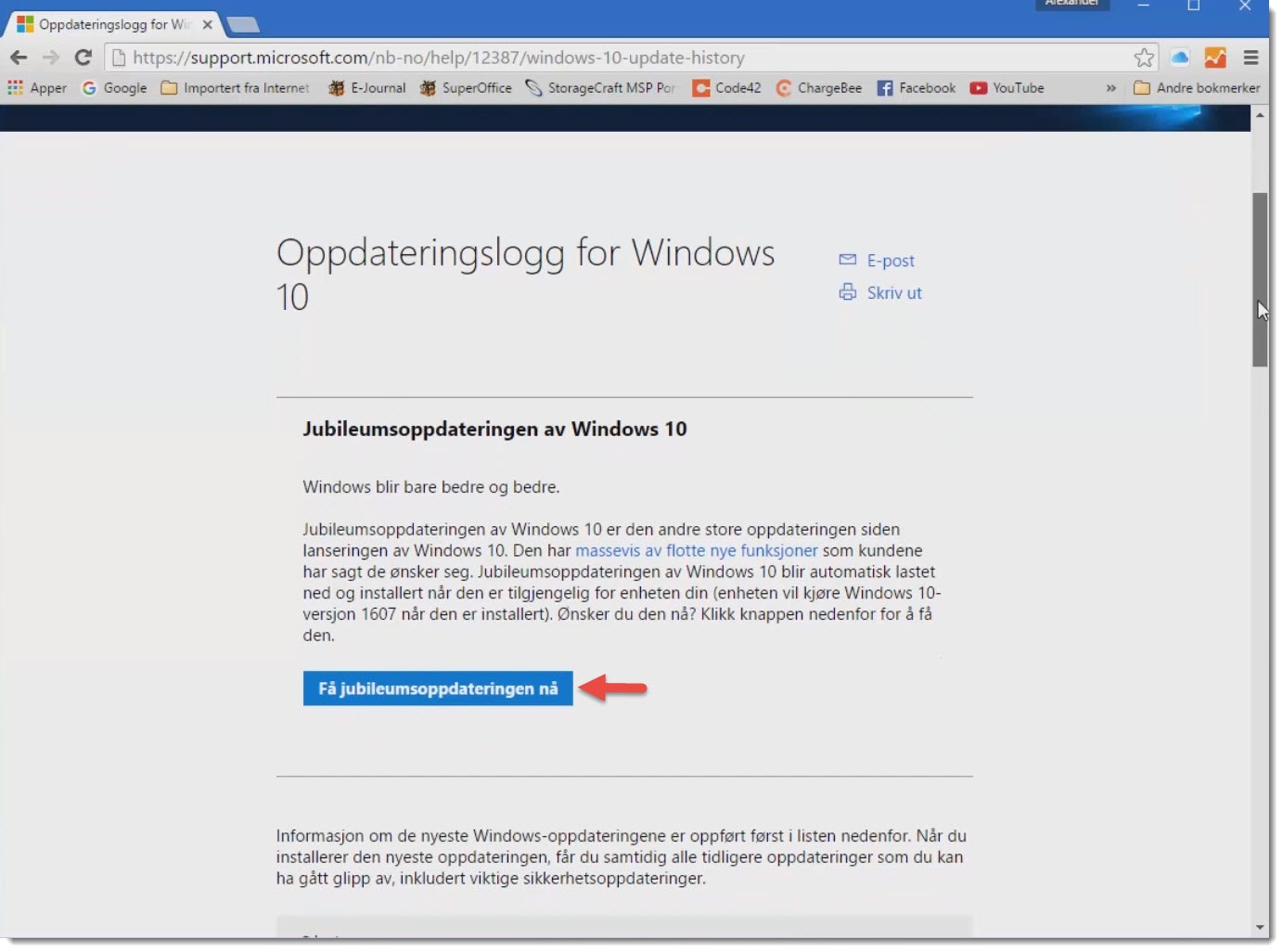Click the Jubileumsoppdateringen av Windows 10 heading

tap(494, 429)
